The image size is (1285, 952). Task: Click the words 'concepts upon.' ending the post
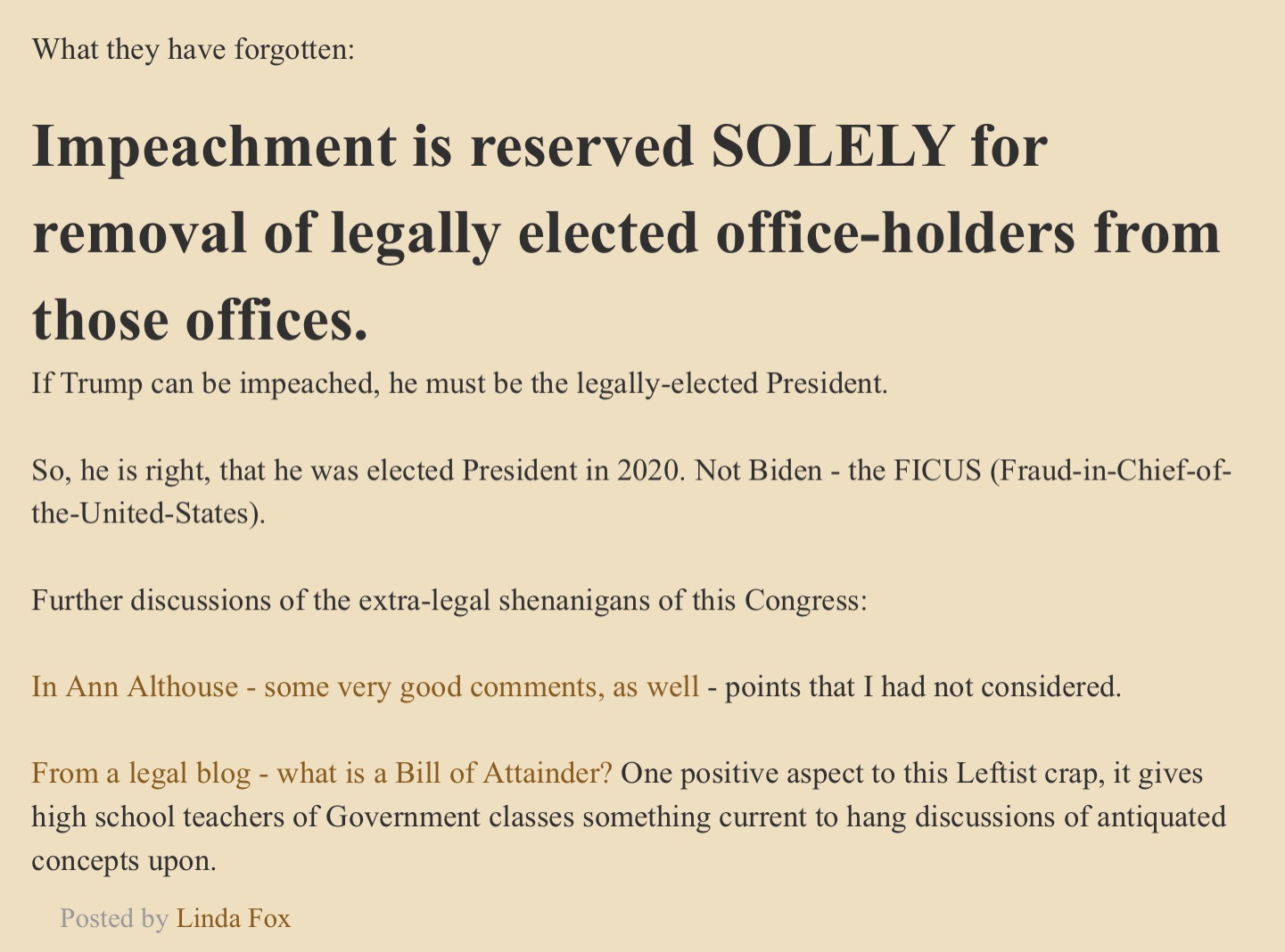pos(124,861)
